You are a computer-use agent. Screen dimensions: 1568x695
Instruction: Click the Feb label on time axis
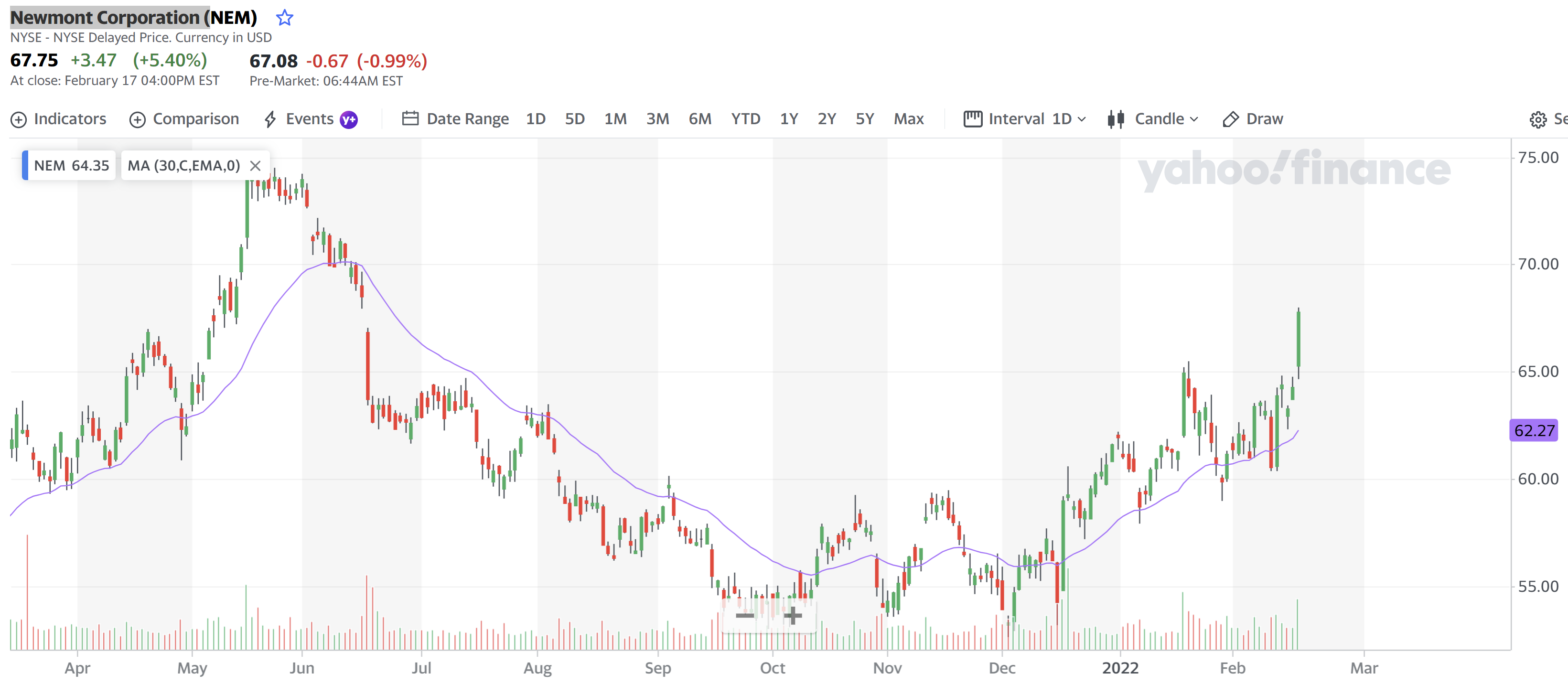[1233, 668]
